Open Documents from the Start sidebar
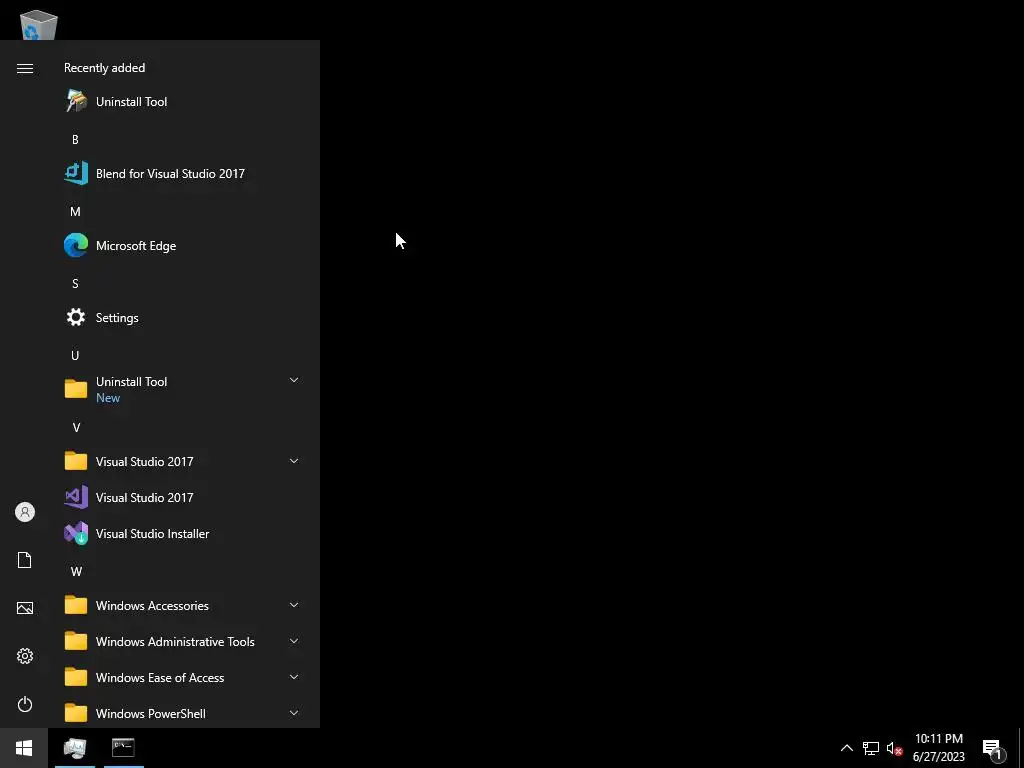 25,560
